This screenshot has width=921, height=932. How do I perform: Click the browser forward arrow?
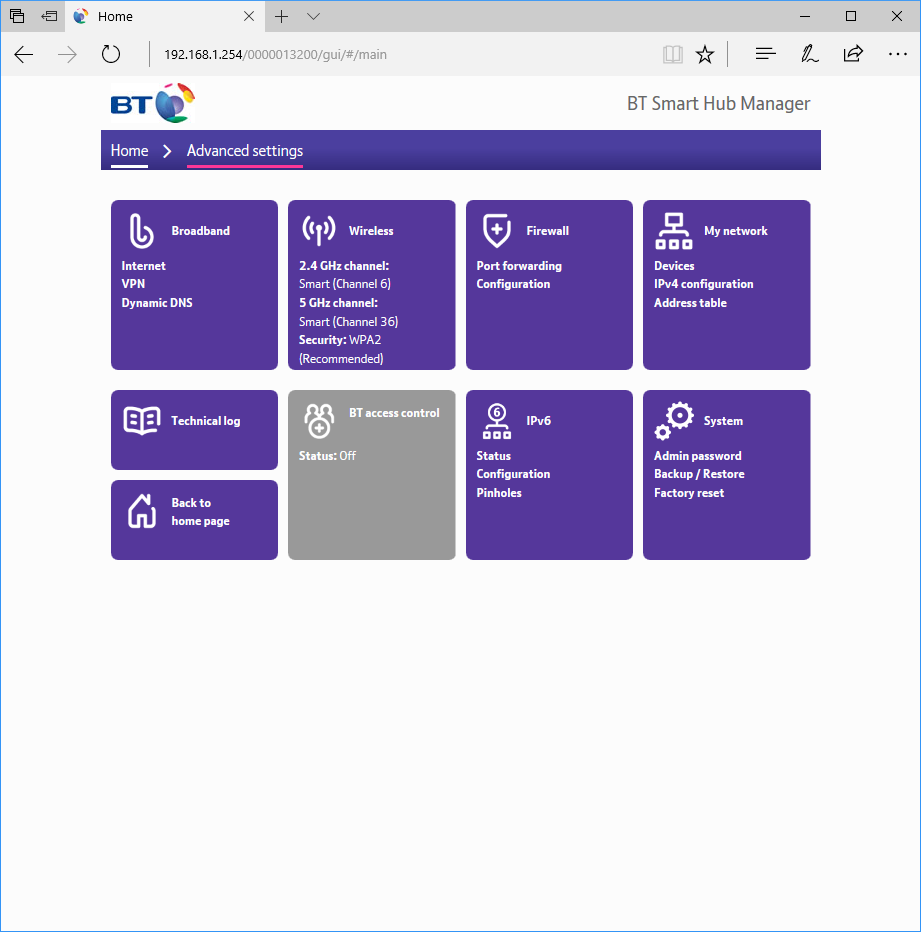67,55
